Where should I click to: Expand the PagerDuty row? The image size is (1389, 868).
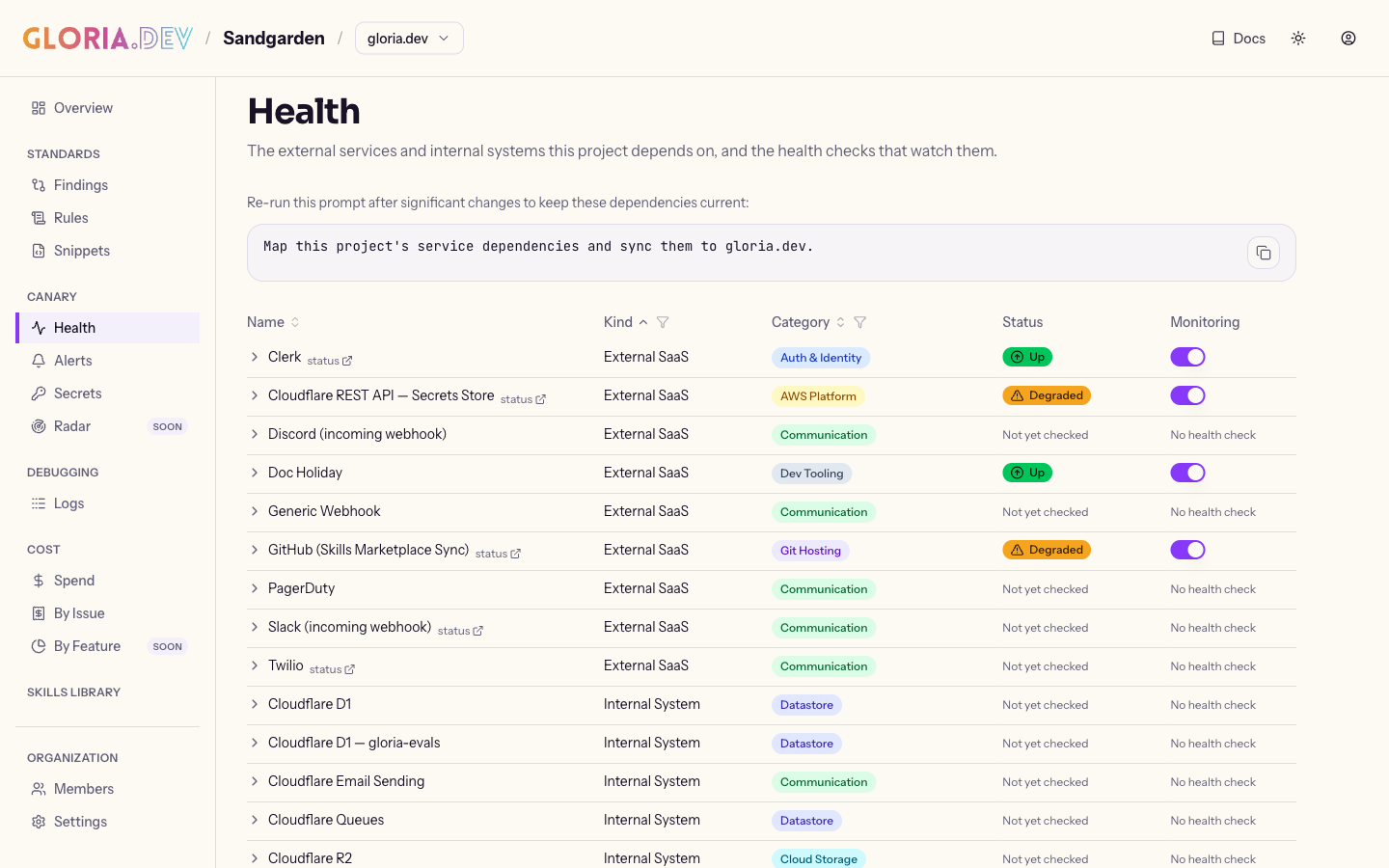pos(255,588)
